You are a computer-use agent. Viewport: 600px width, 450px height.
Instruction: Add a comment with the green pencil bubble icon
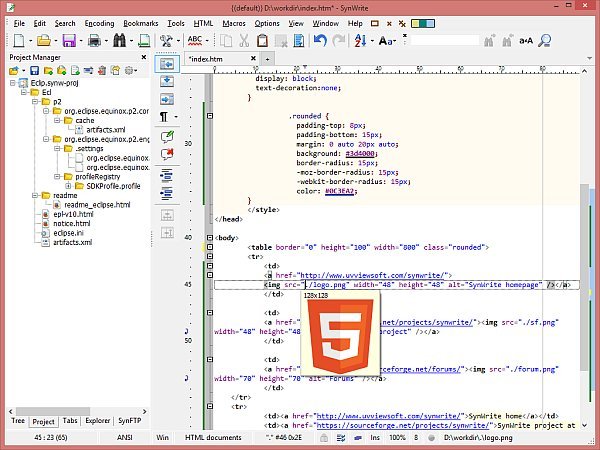[167, 137]
